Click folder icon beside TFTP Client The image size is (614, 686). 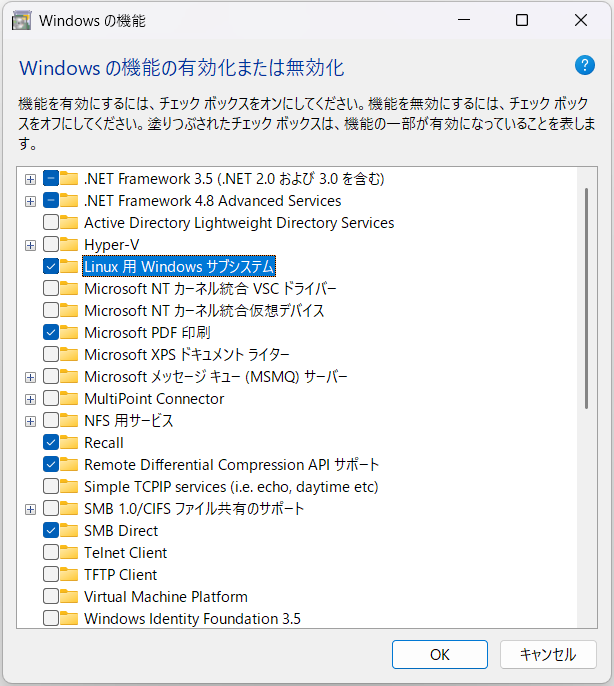(69, 574)
